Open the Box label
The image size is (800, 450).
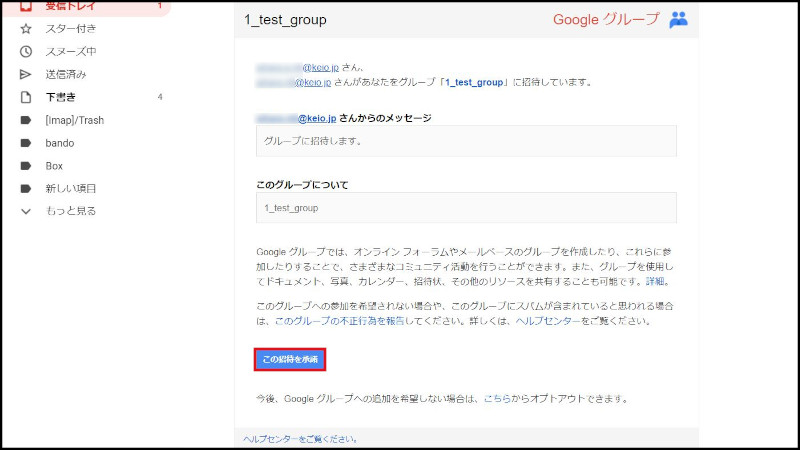pos(54,166)
